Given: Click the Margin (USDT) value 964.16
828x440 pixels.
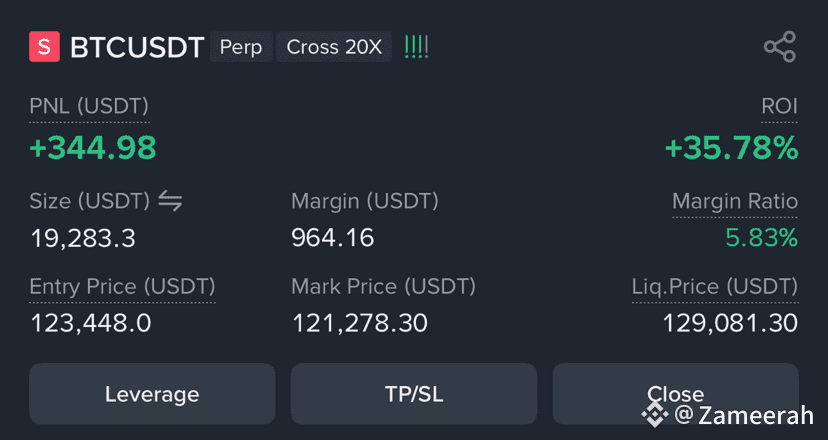Looking at the screenshot, I should coord(333,238).
